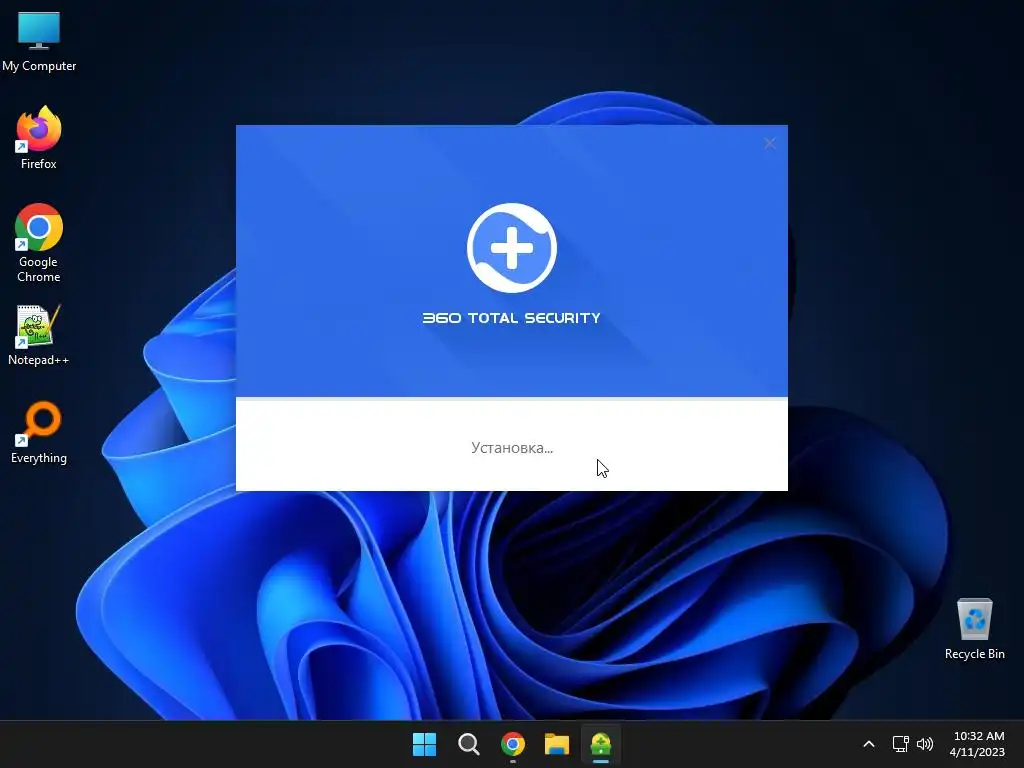Screen dimensions: 1024x768
Task: Open File Explorer from the taskbar
Action: [557, 744]
